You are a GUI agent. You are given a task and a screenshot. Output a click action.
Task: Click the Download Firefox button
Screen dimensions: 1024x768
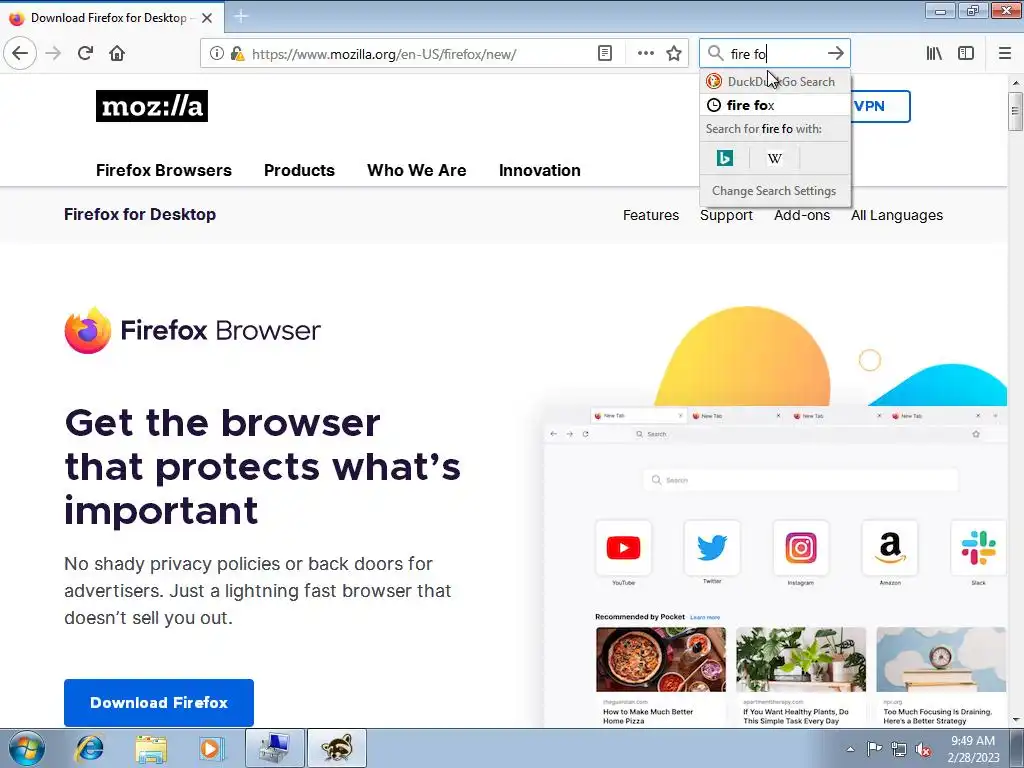tap(159, 703)
